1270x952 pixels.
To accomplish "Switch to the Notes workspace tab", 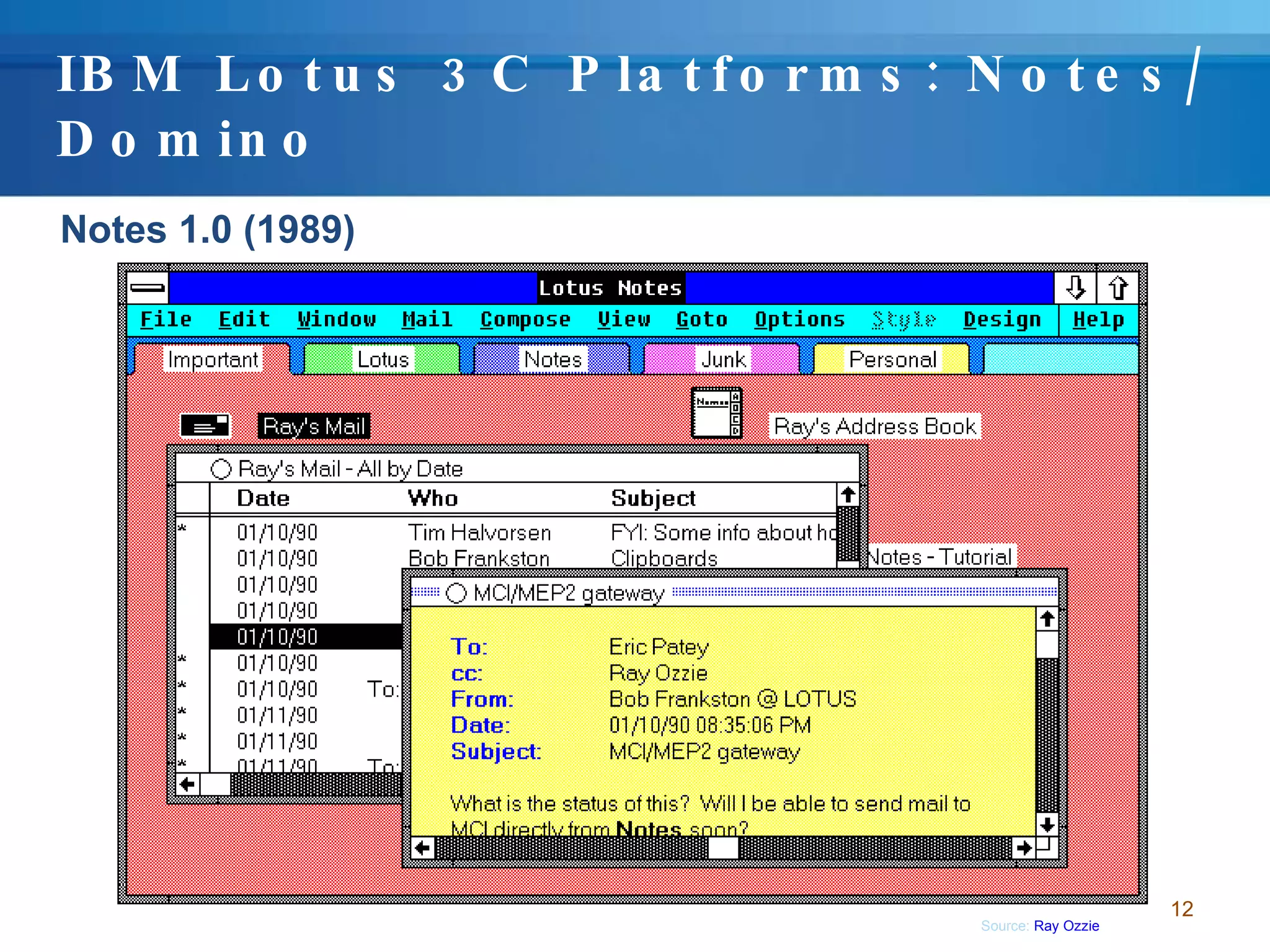I will [x=553, y=359].
